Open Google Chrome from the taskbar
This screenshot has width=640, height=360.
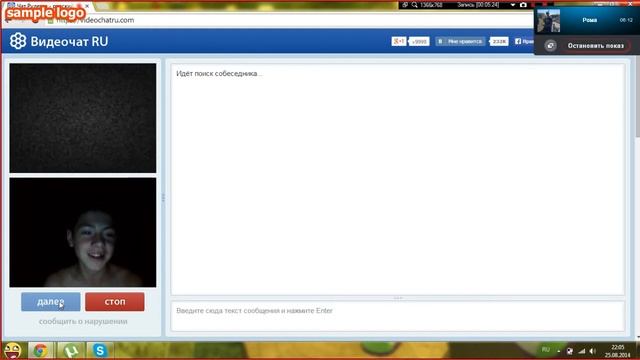pyautogui.click(x=40, y=351)
